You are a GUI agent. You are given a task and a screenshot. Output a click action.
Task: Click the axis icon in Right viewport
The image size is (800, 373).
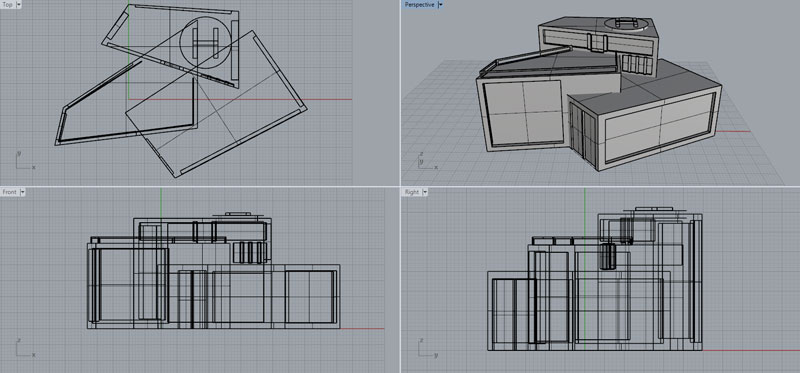pyautogui.click(x=428, y=347)
